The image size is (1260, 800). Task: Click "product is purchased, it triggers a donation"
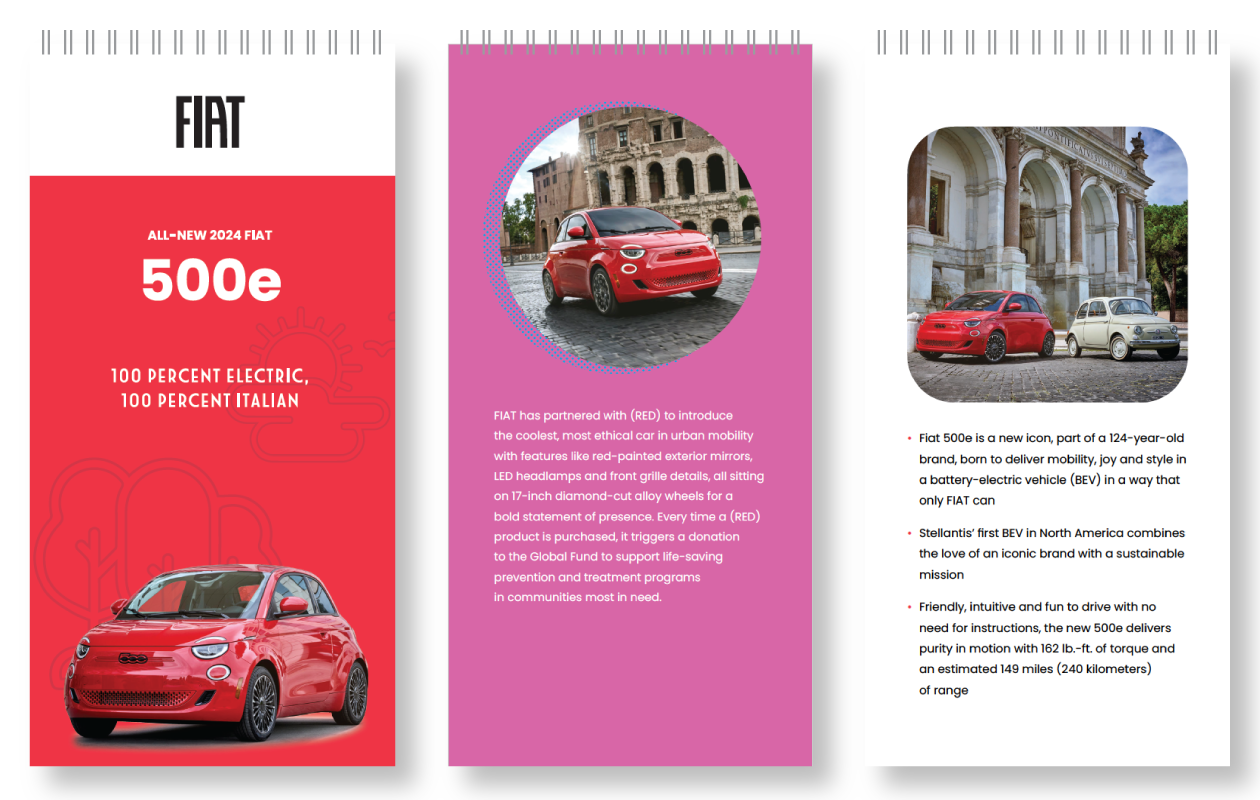pyautogui.click(x=617, y=537)
